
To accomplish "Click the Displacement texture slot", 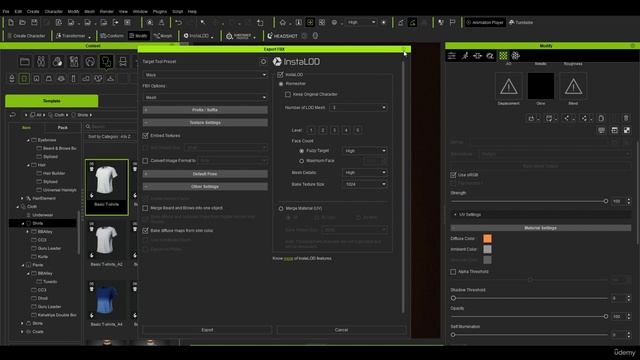I will tap(509, 86).
